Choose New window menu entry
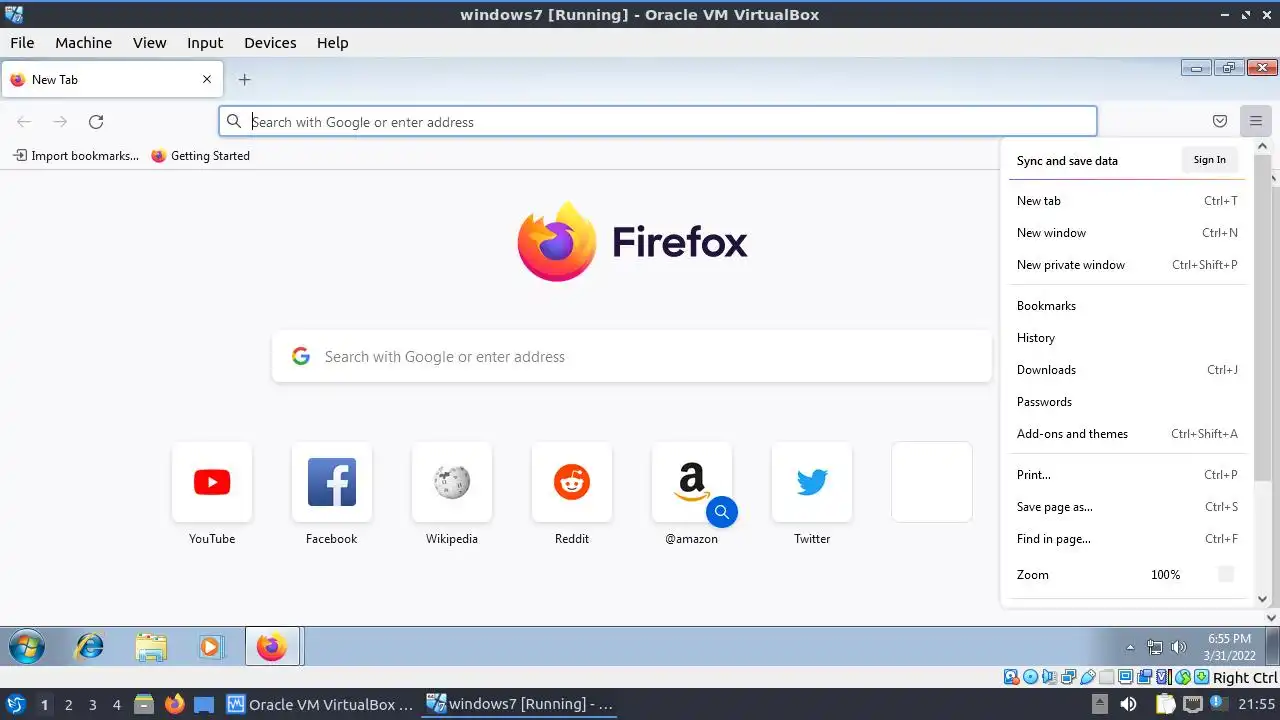Viewport: 1280px width, 720px height. click(x=1127, y=233)
